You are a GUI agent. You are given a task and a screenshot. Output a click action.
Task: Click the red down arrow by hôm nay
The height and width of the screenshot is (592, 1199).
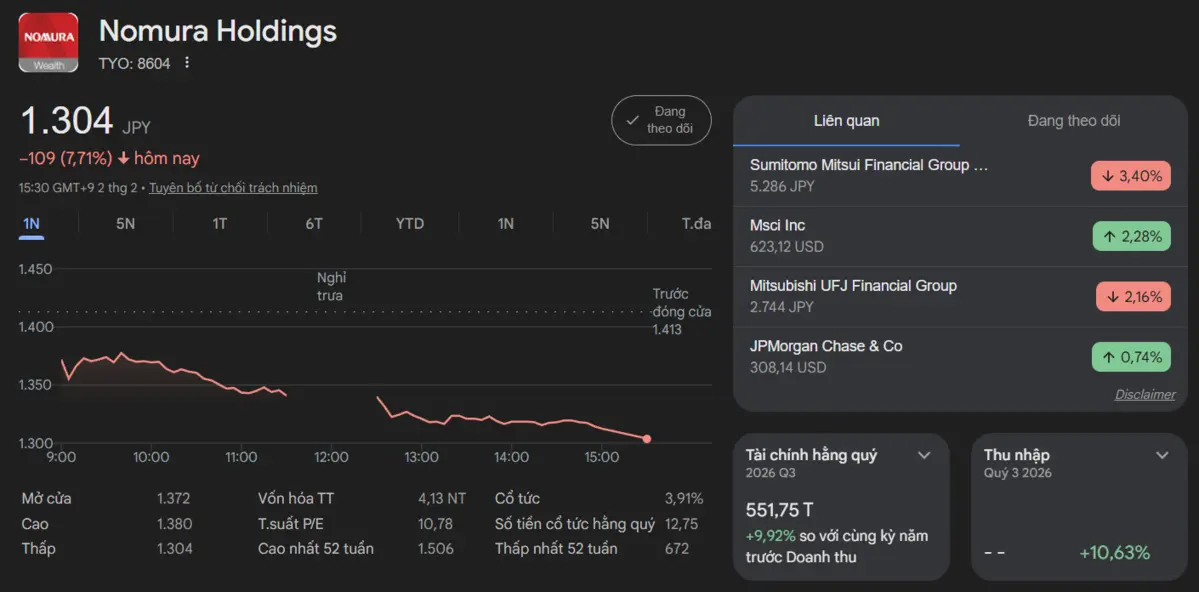124,158
